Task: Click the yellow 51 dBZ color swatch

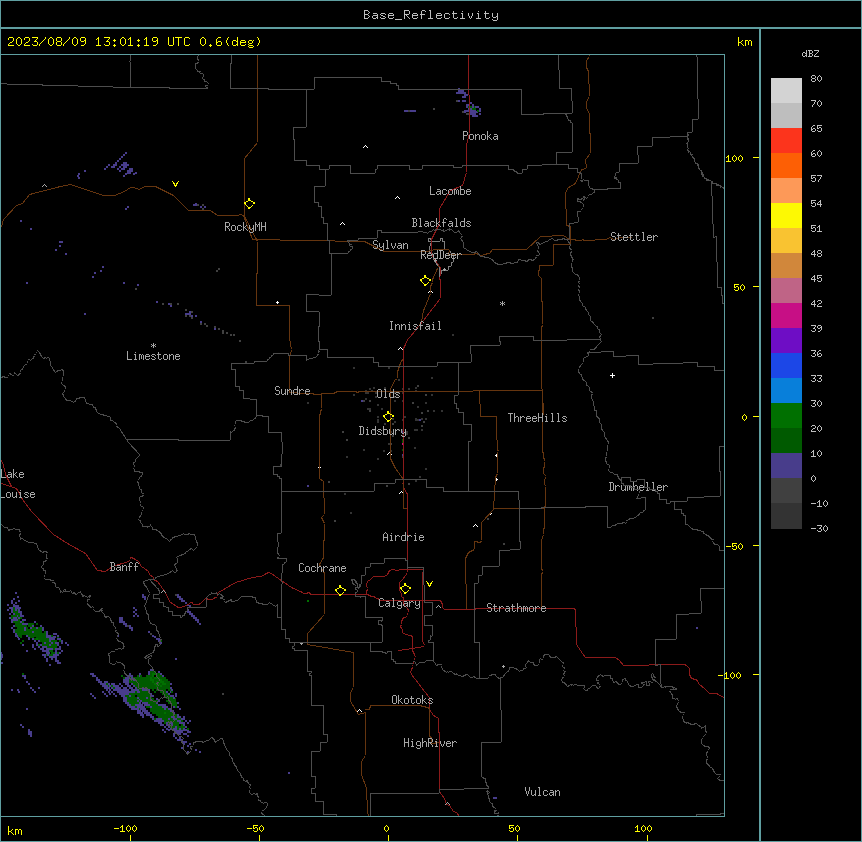Action: [x=786, y=215]
